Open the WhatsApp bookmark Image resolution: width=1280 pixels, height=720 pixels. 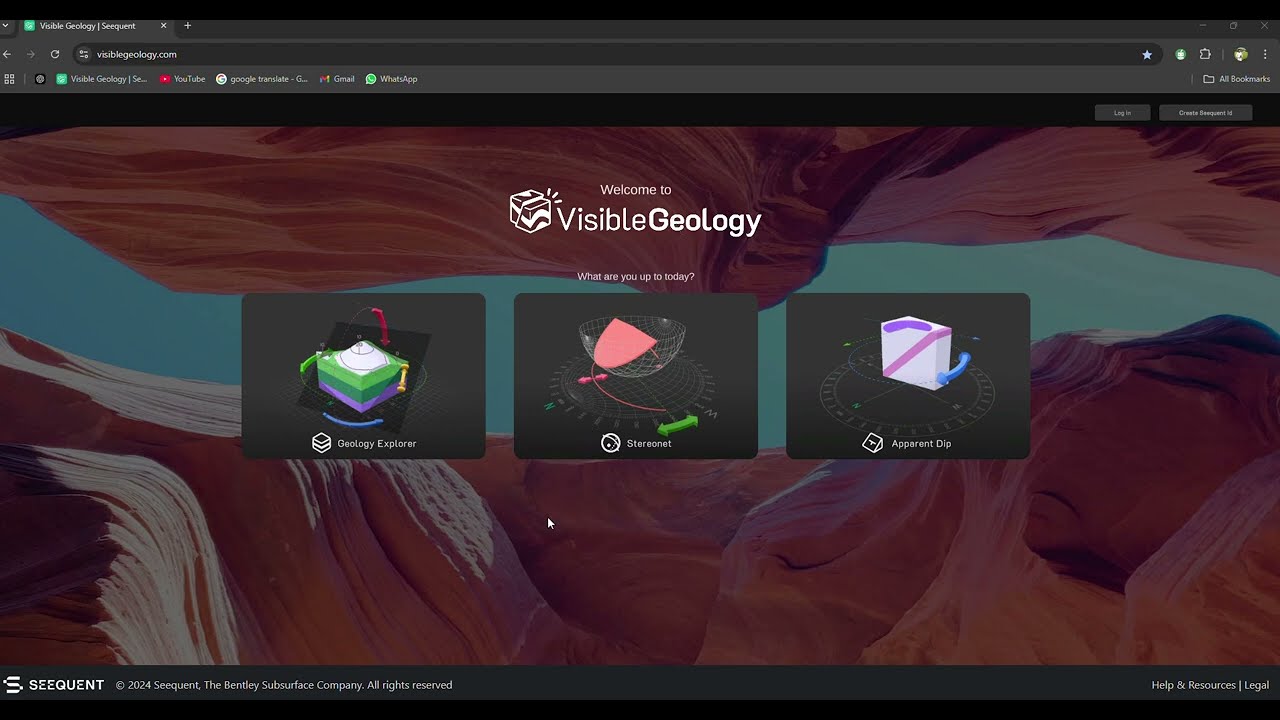pyautogui.click(x=391, y=79)
